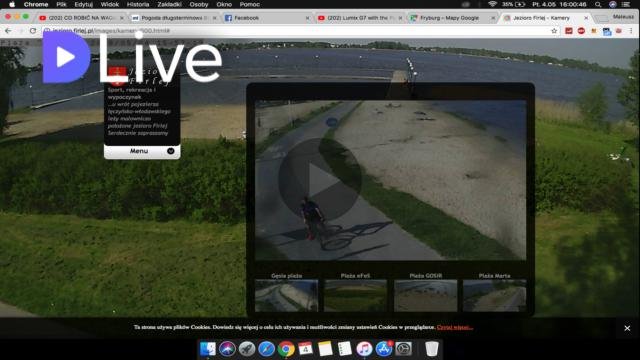Dismiss the cookie banner with the X
The height and width of the screenshot is (360, 640).
click(627, 328)
